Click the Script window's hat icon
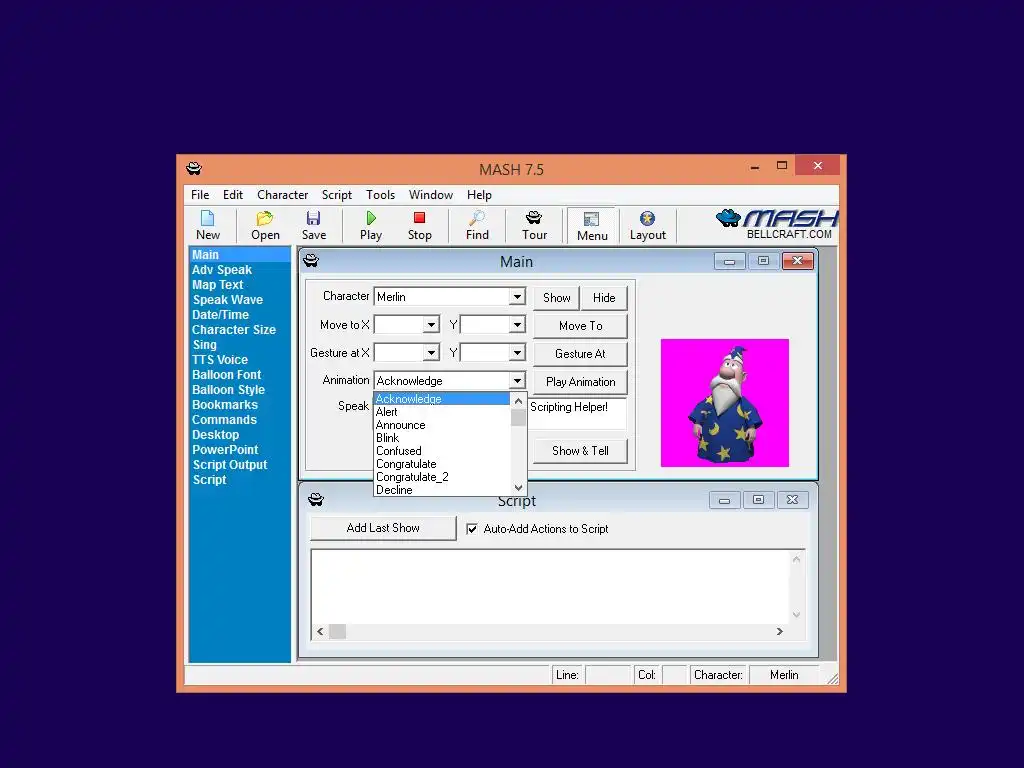1024x768 pixels. click(316, 500)
